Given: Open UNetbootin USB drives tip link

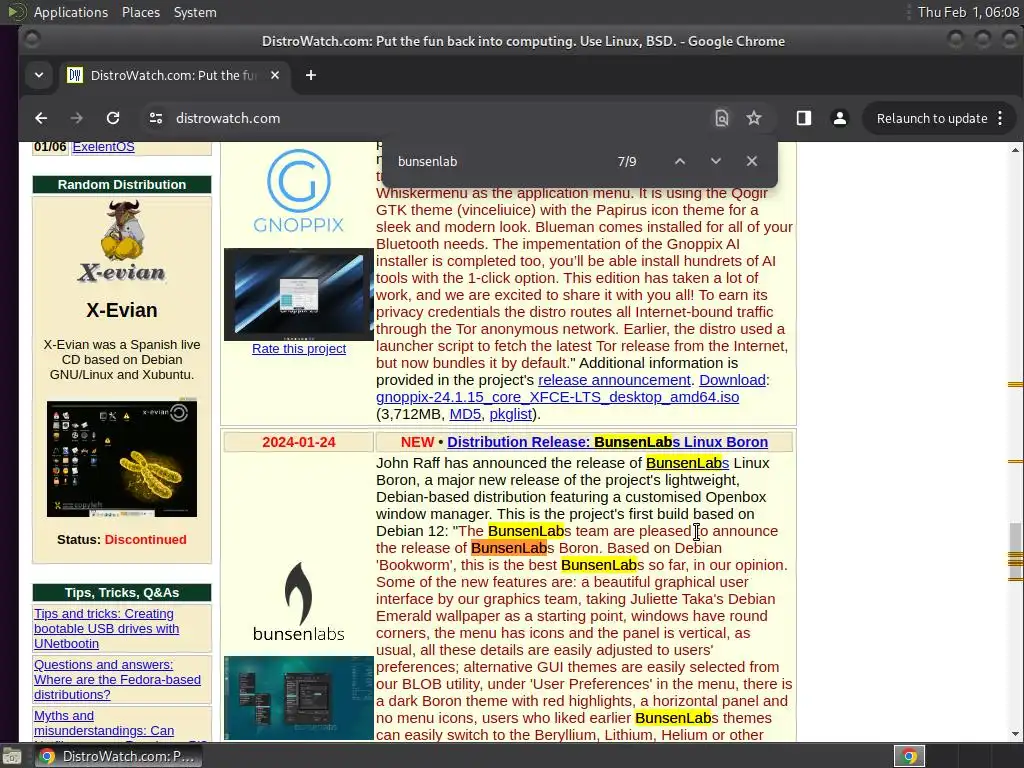Looking at the screenshot, I should (x=106, y=628).
